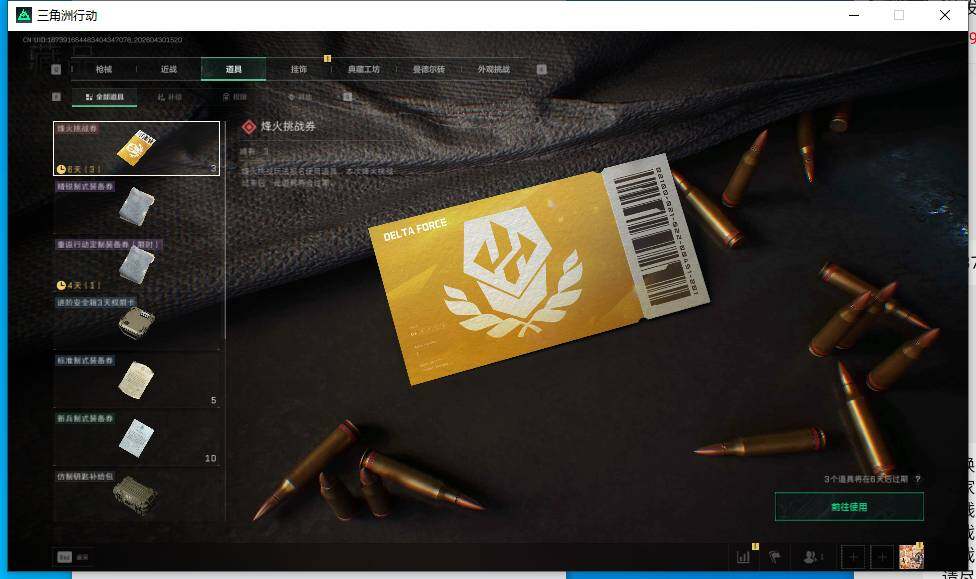
Task: Select the 烽火挑战券 gold ticket item card
Action: 136,148
